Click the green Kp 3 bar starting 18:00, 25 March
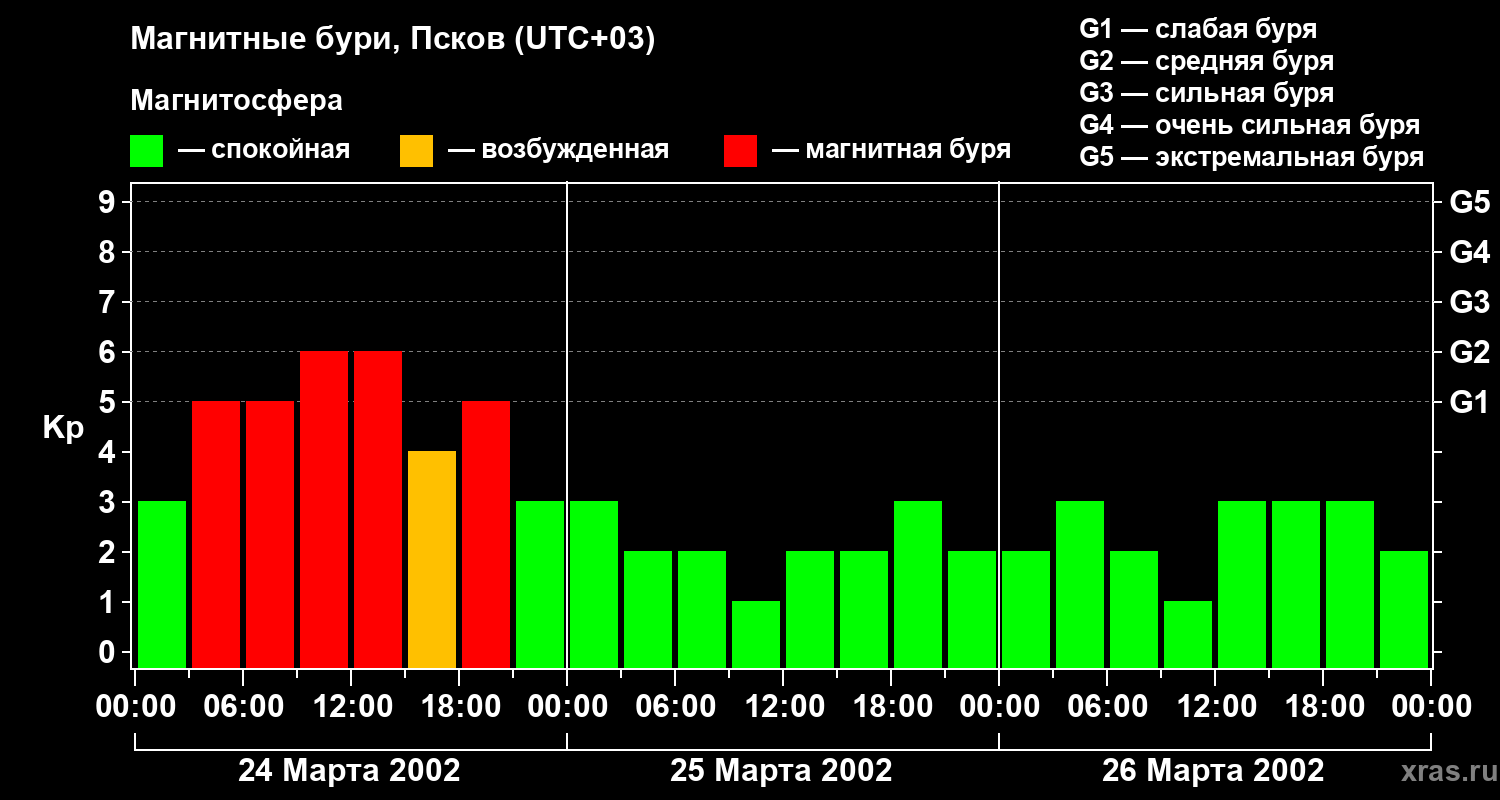This screenshot has height=800, width=1500. click(x=918, y=584)
